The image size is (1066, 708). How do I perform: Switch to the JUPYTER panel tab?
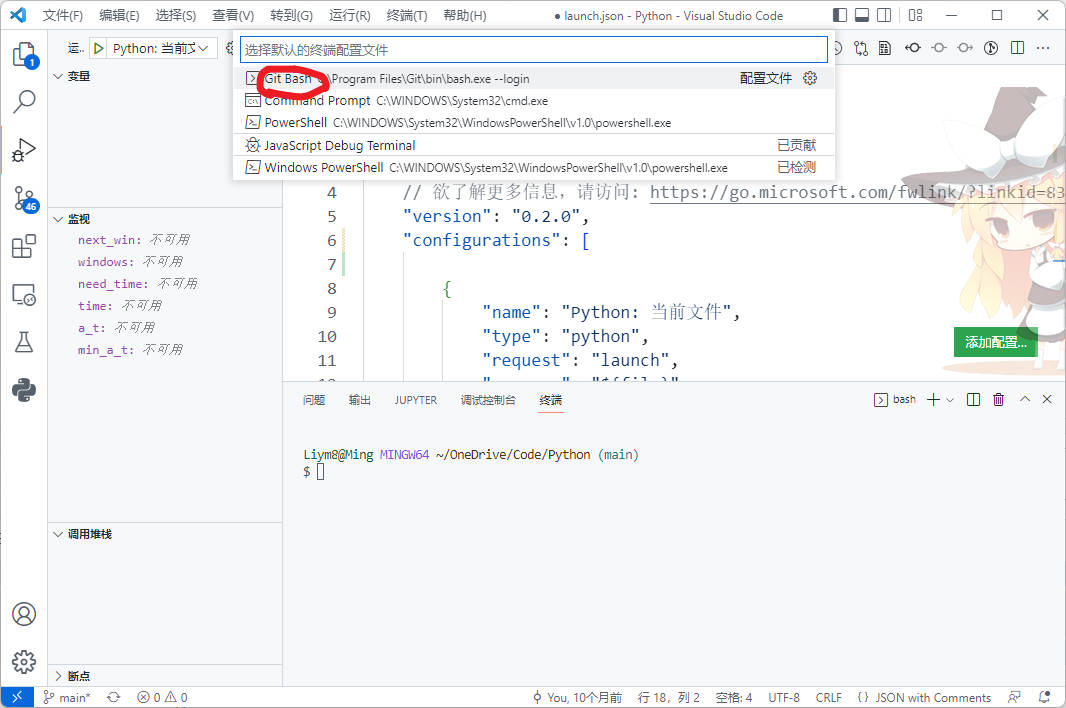click(x=415, y=400)
